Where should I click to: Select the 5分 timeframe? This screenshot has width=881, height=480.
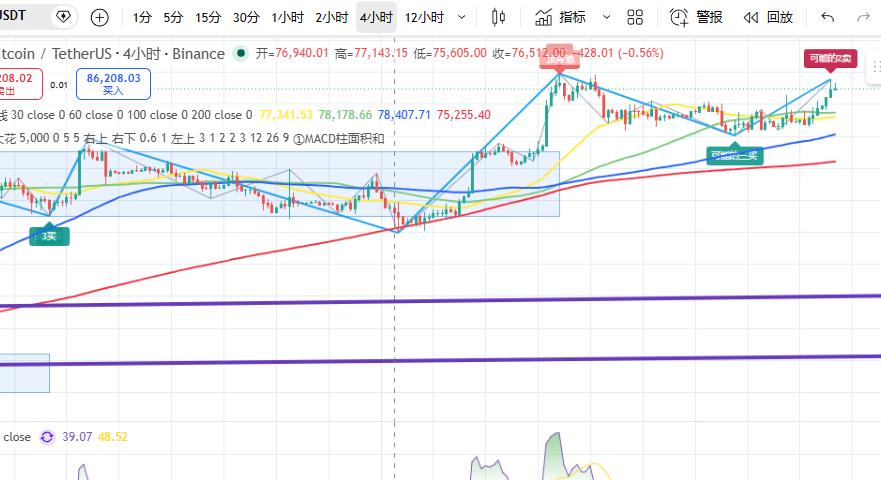173,18
